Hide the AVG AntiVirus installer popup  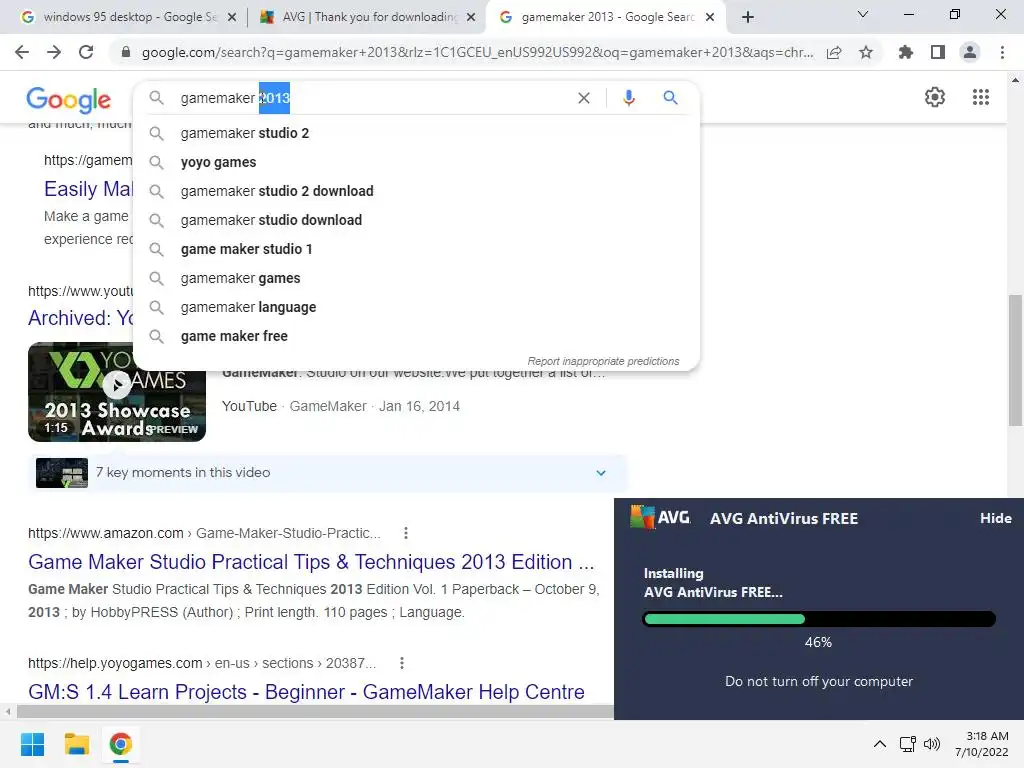pos(995,518)
